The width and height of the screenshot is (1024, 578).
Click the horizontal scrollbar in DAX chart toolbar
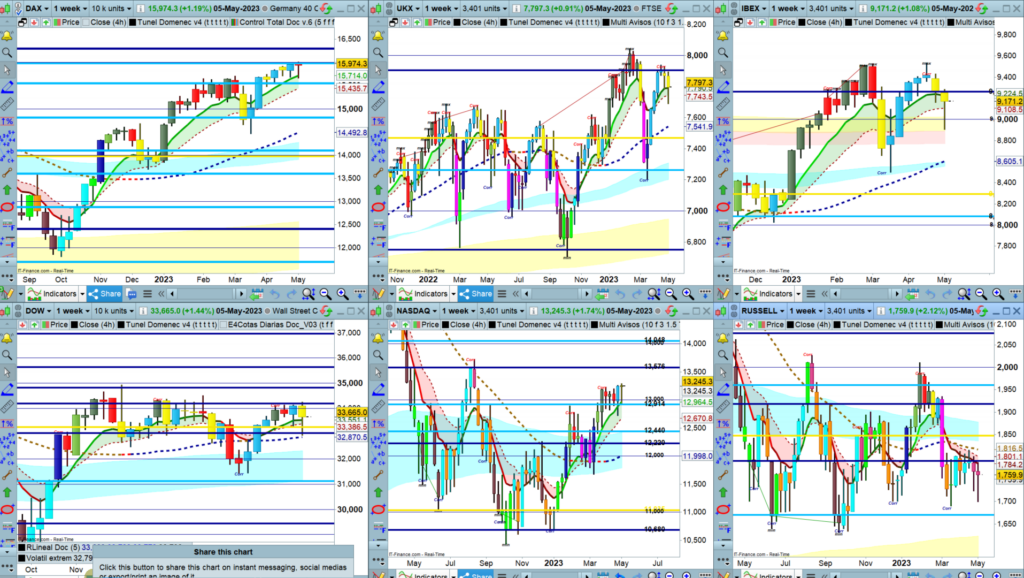click(212, 294)
